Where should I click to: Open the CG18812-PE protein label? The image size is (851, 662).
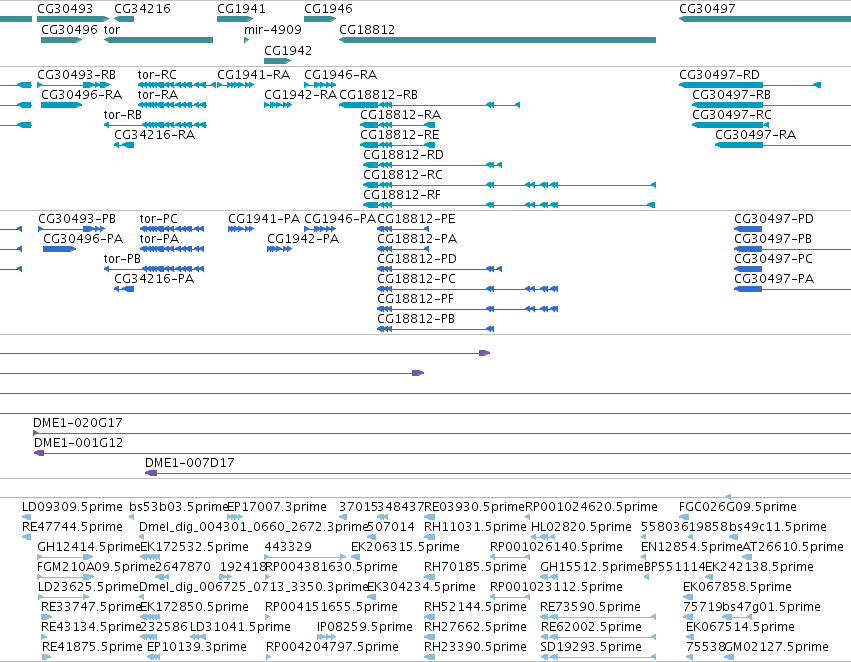(x=416, y=219)
